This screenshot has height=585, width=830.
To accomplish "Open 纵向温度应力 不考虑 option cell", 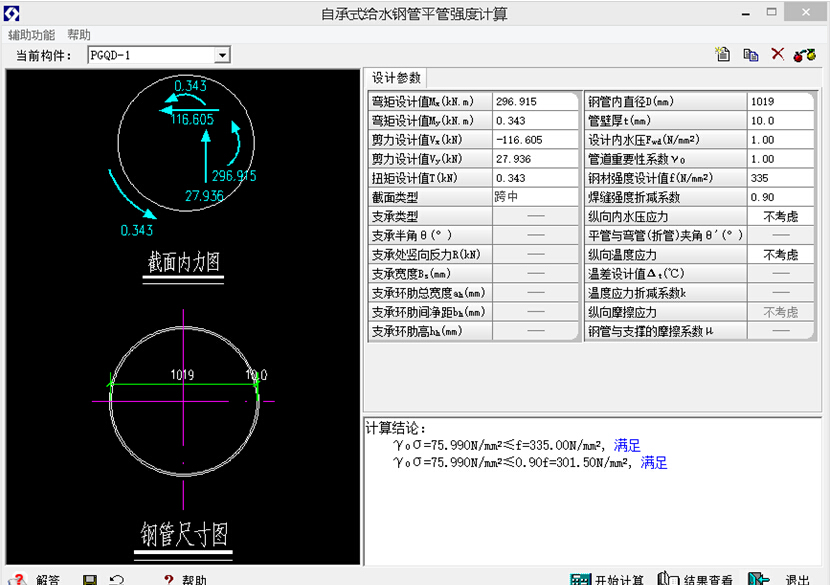I will pos(780,255).
